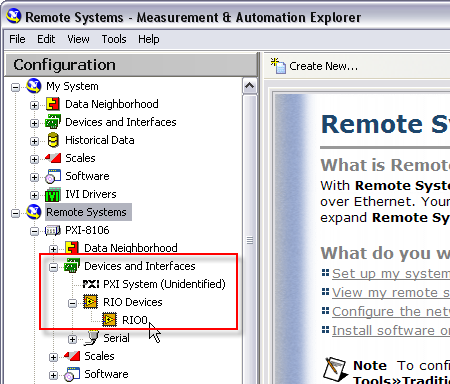The width and height of the screenshot is (450, 384).
Task: Click the Create New document icon
Action: click(x=278, y=66)
